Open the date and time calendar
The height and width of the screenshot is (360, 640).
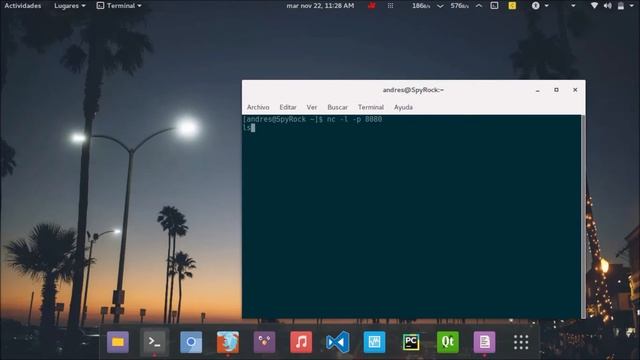tap(320, 6)
